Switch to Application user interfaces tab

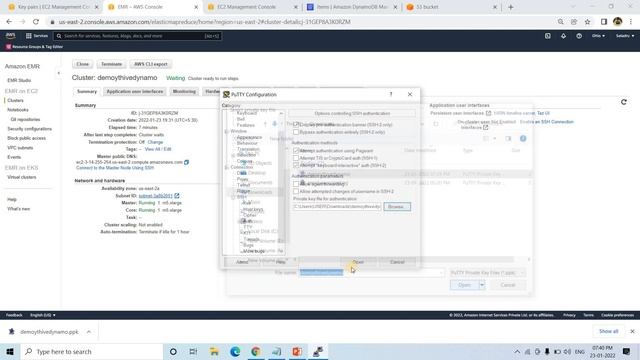[x=135, y=91]
